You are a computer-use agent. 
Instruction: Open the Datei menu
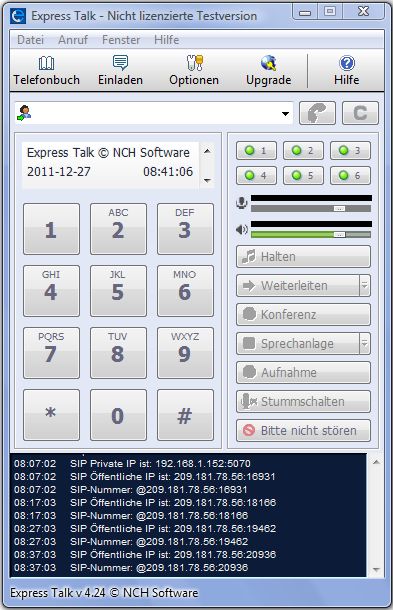tap(30, 40)
